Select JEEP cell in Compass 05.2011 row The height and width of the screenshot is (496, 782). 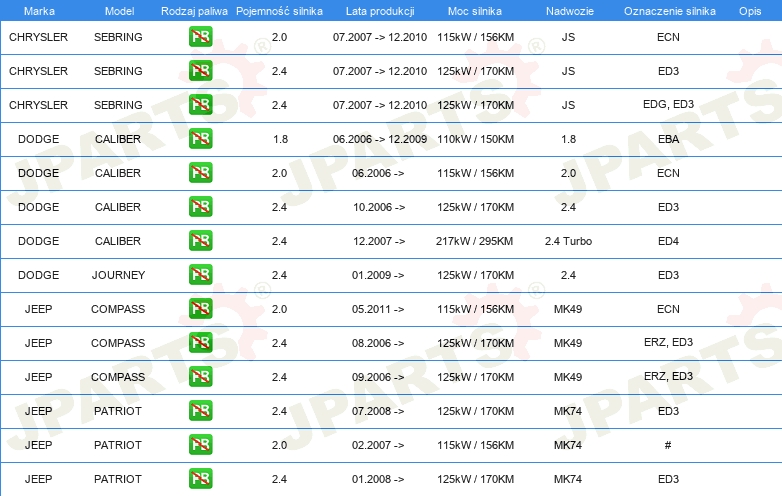click(38, 309)
